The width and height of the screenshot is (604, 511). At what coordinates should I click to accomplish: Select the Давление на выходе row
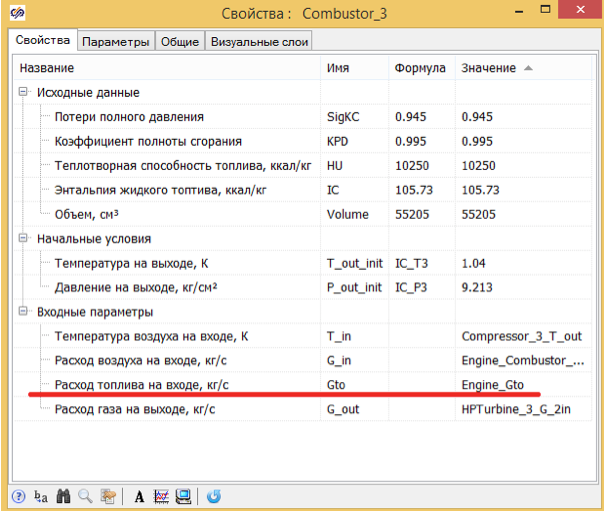pyautogui.click(x=303, y=287)
